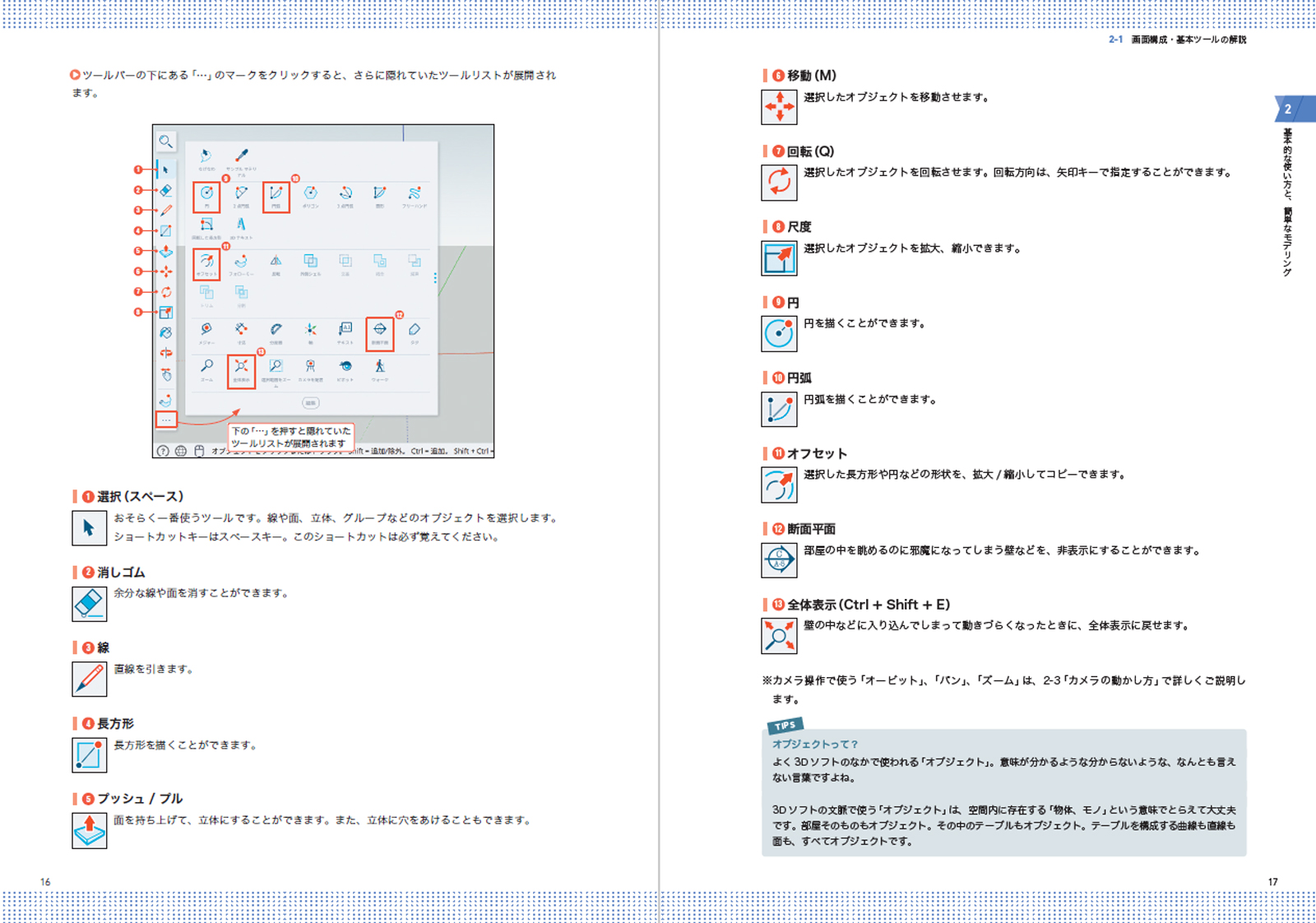Click Zoom Extents (全体表示) in the tool panel
This screenshot has width=1316, height=923.
click(241, 369)
